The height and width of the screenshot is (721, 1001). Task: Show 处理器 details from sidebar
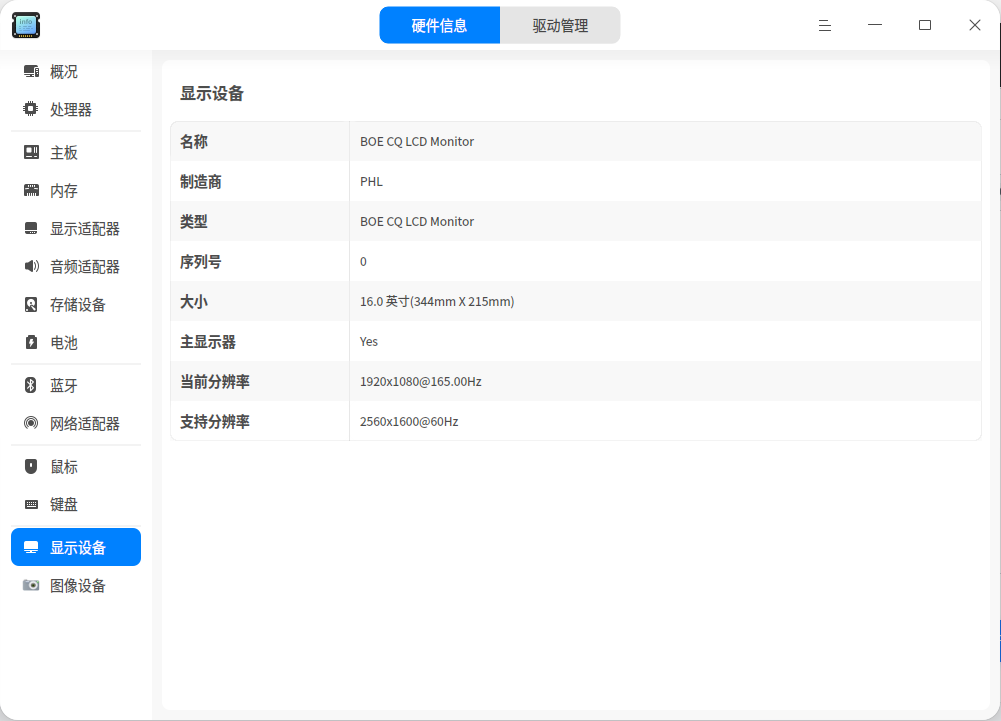pyautogui.click(x=76, y=109)
